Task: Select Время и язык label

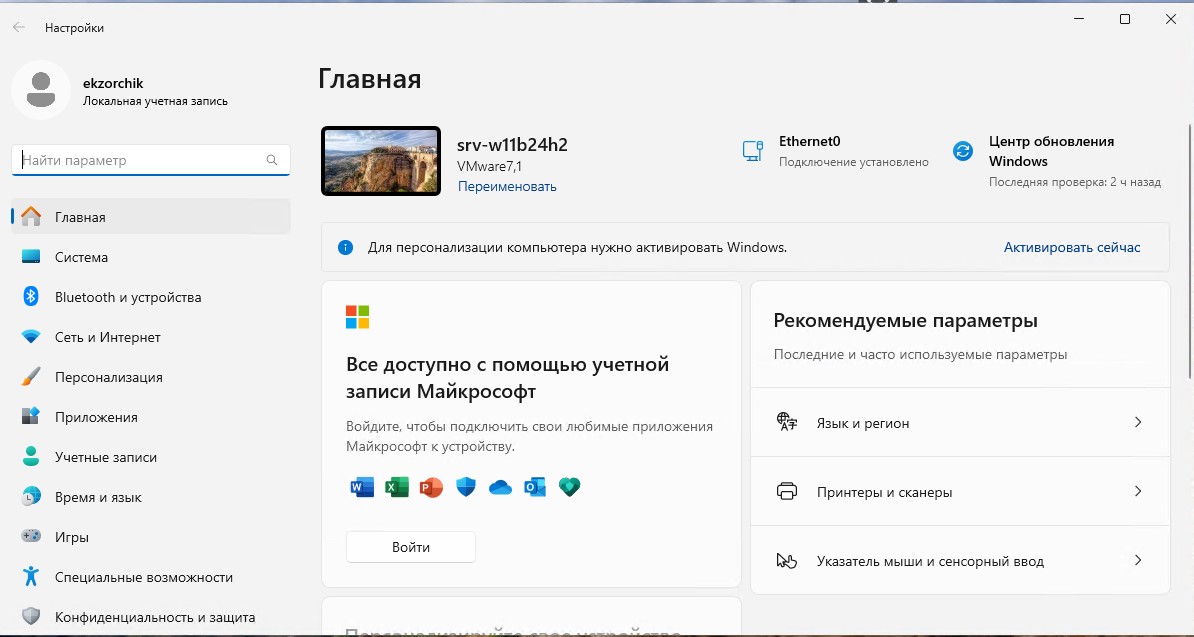Action: click(x=98, y=497)
